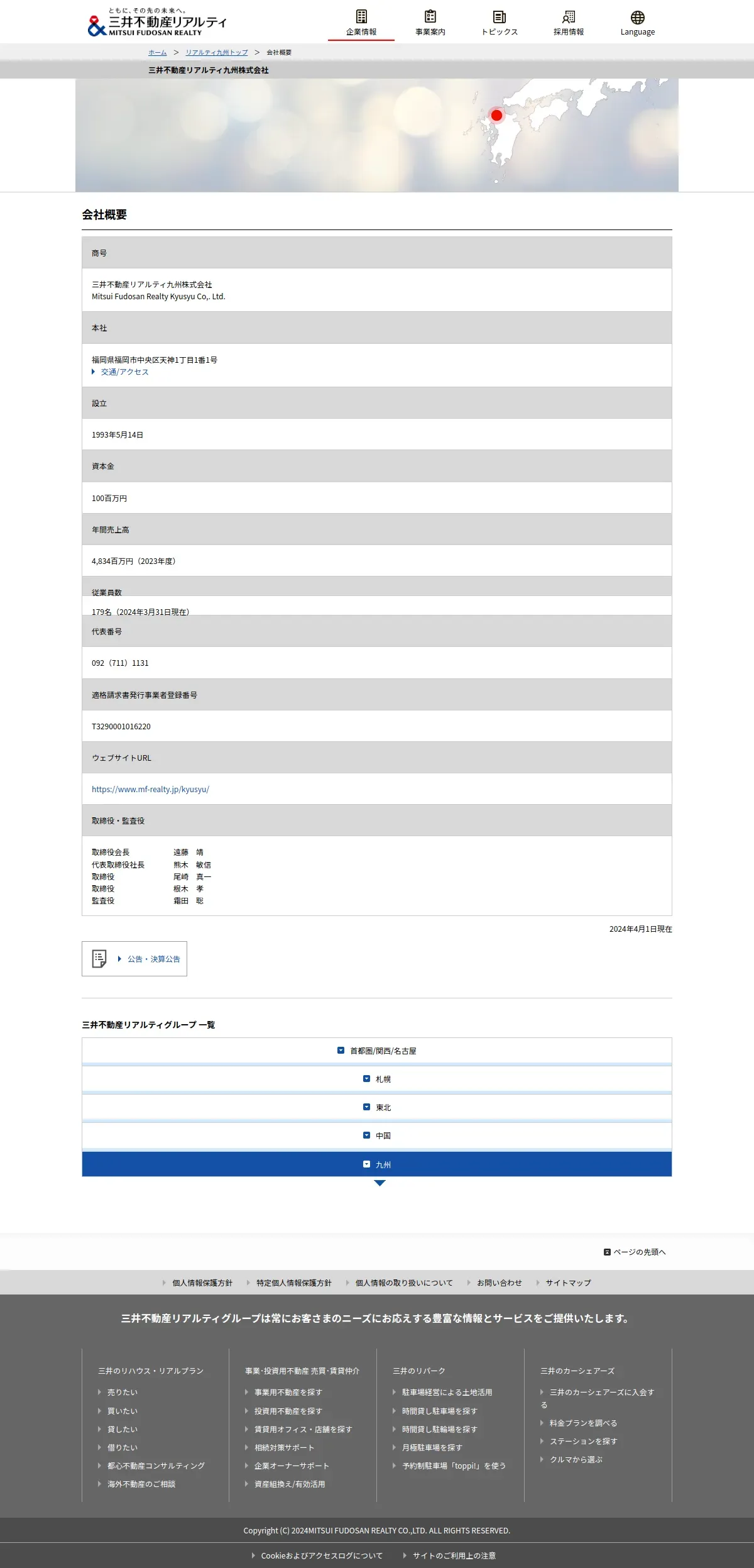Go to ホーム breadcrumb link
Screen dimensions: 754x1568
coord(158,52)
